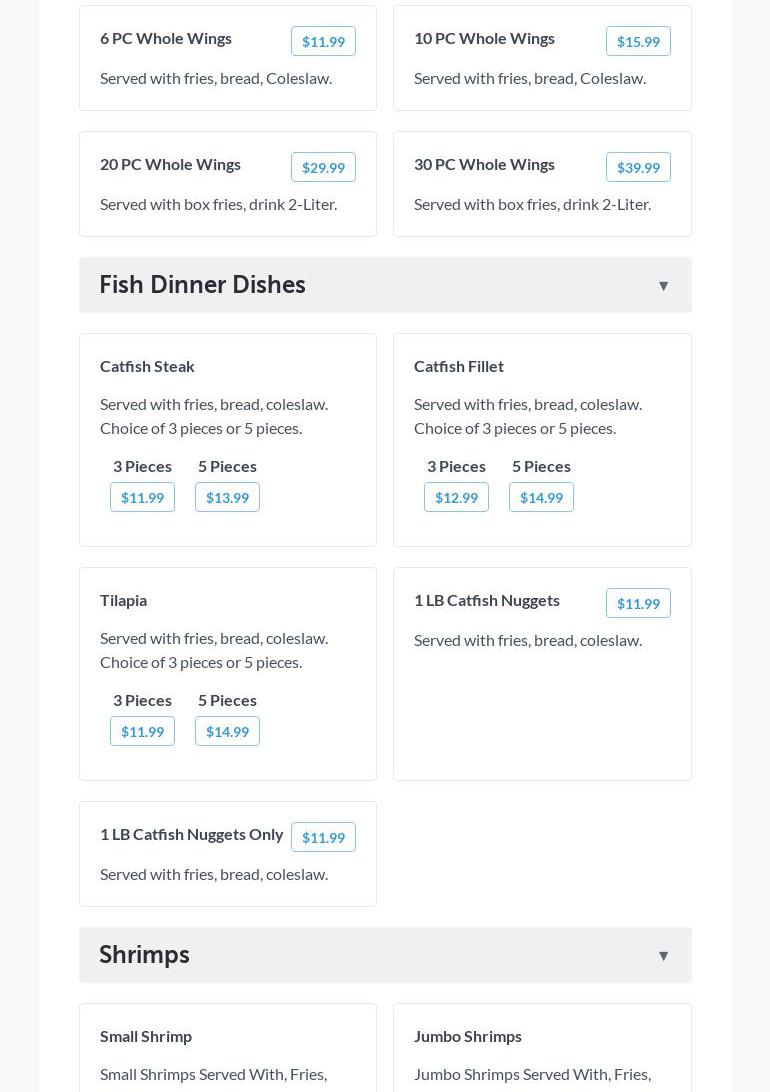The image size is (770, 1092).
Task: Select $15.99 price for 10 PC Whole Wings
Action: [x=638, y=41]
